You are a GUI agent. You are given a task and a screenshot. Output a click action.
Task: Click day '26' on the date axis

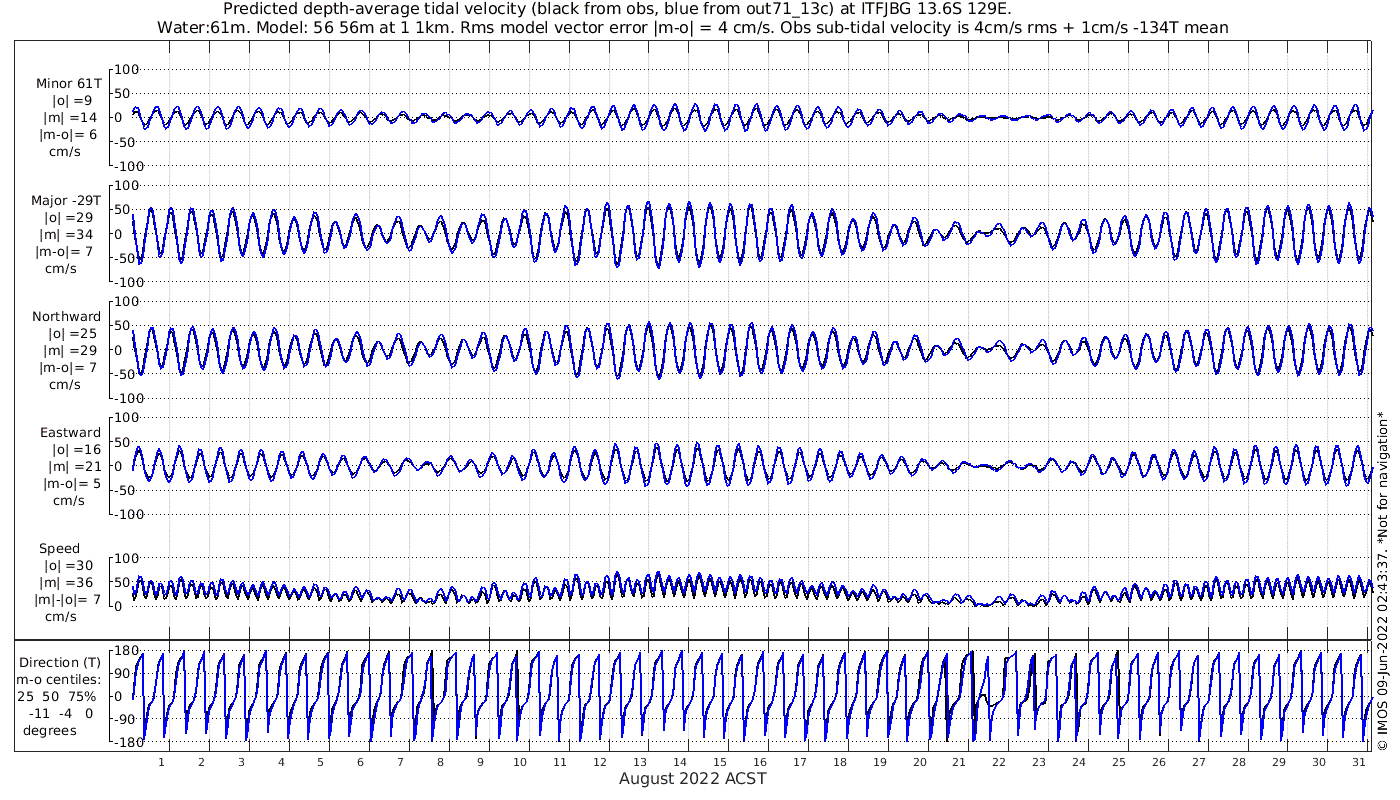(x=1158, y=762)
